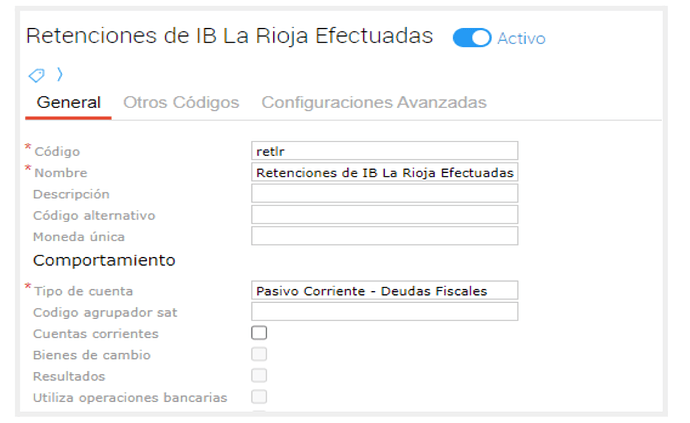Focus the Nombre text field
690x423 pixels.
[x=384, y=172]
